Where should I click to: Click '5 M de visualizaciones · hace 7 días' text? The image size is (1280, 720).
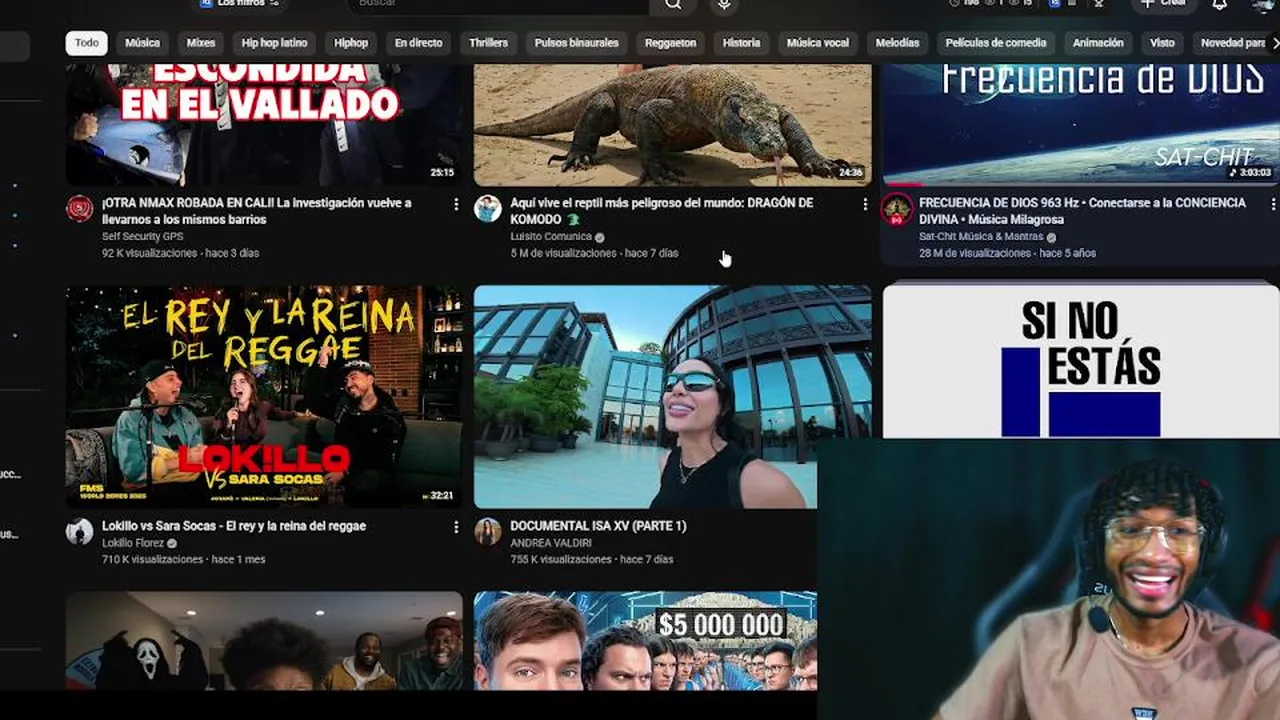tap(594, 254)
